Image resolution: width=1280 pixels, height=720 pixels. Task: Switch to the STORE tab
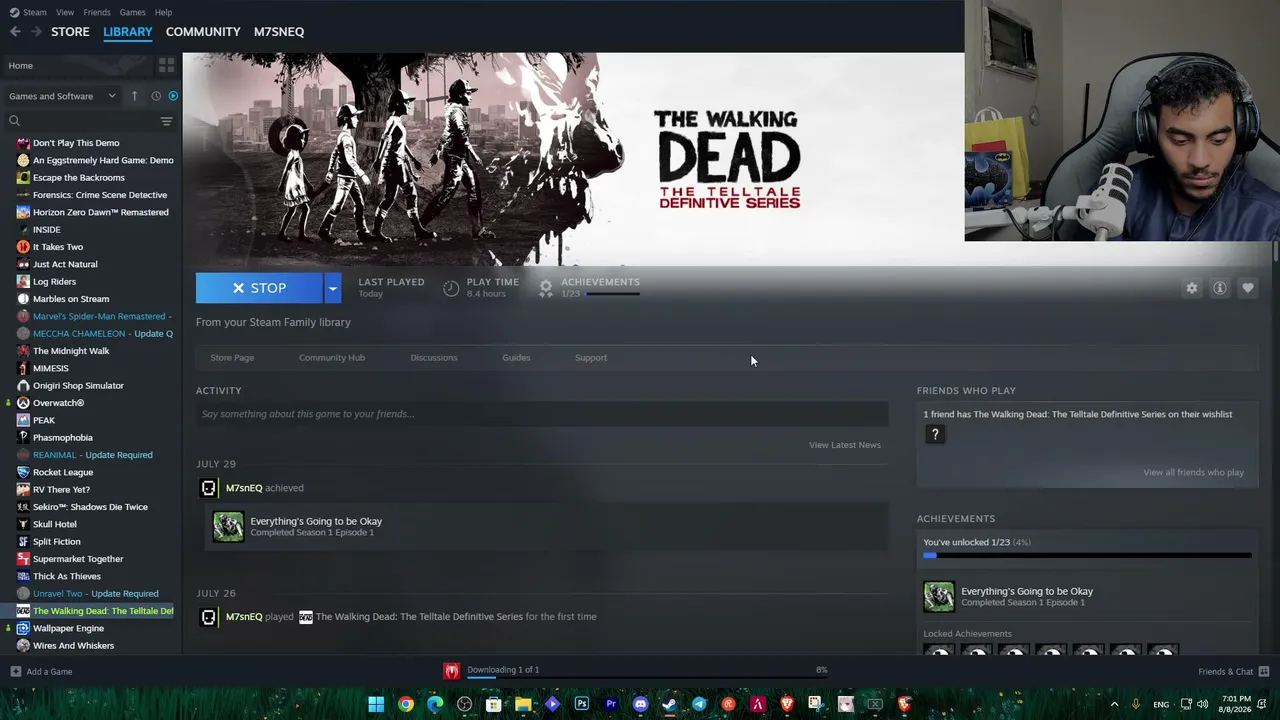click(x=70, y=32)
